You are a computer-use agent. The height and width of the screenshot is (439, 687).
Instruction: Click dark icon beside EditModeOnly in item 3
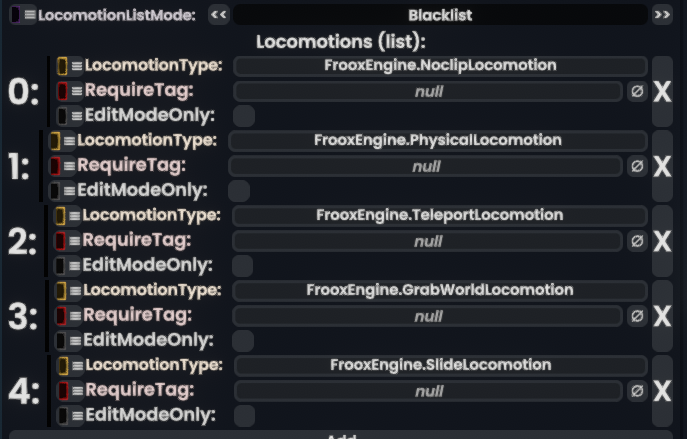(62, 341)
